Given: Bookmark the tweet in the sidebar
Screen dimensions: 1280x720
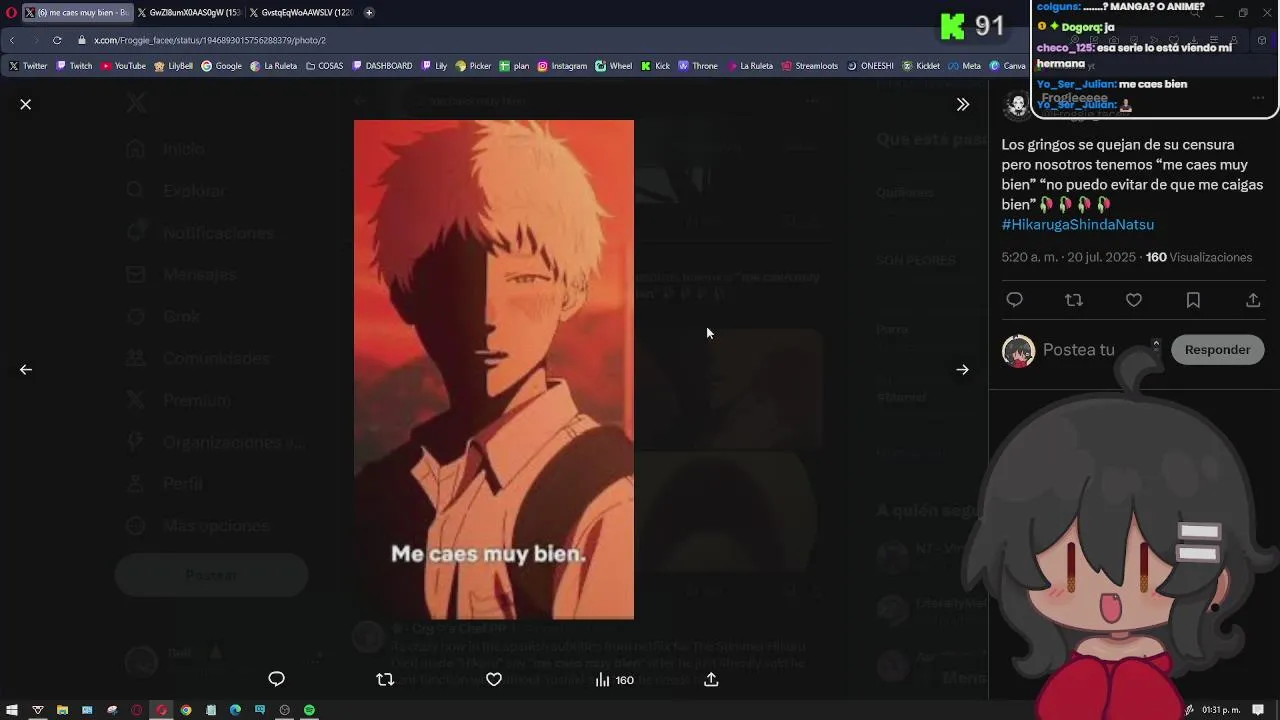Looking at the screenshot, I should [x=1193, y=300].
